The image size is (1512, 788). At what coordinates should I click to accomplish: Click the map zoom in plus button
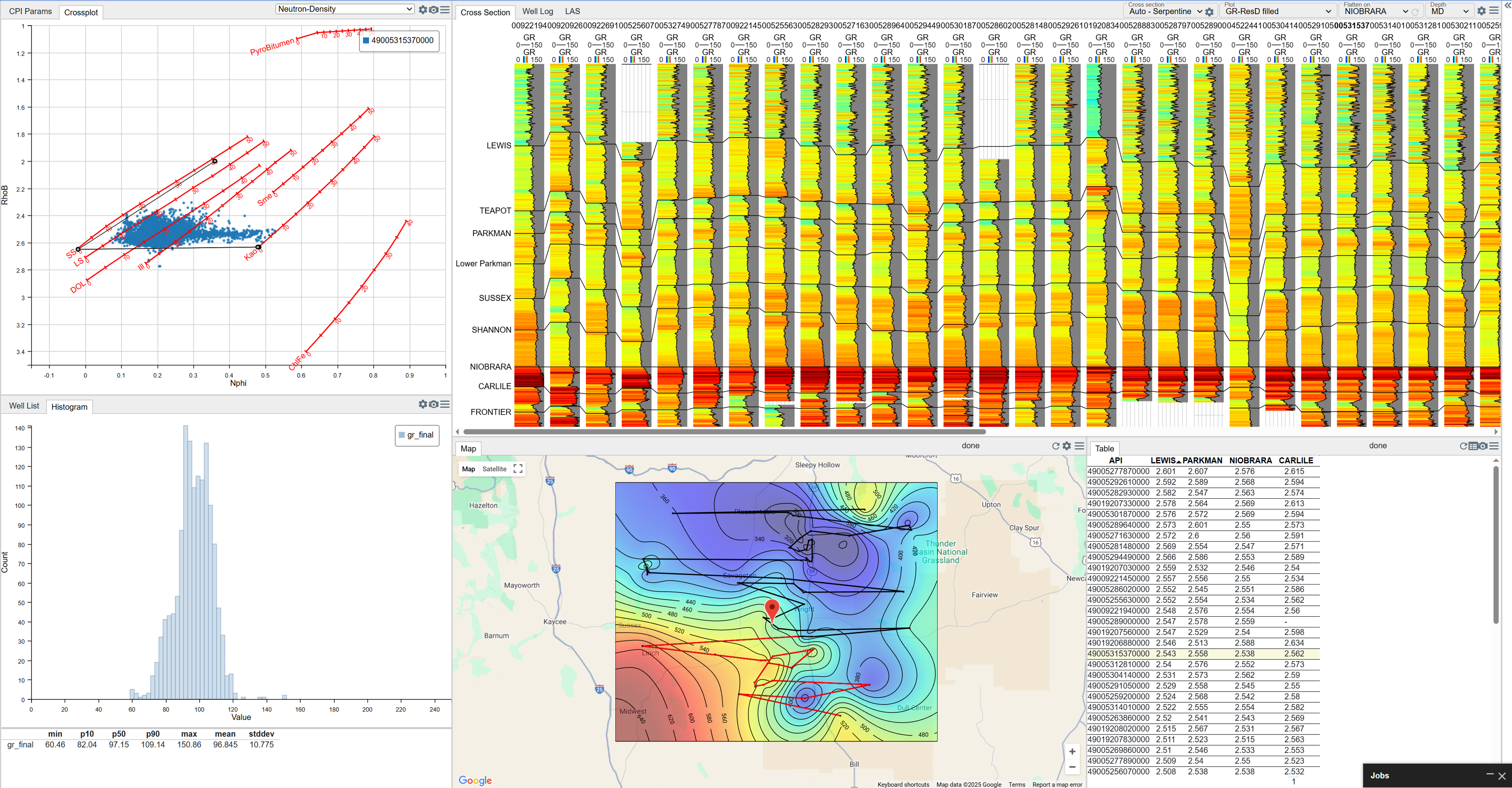(x=1072, y=751)
